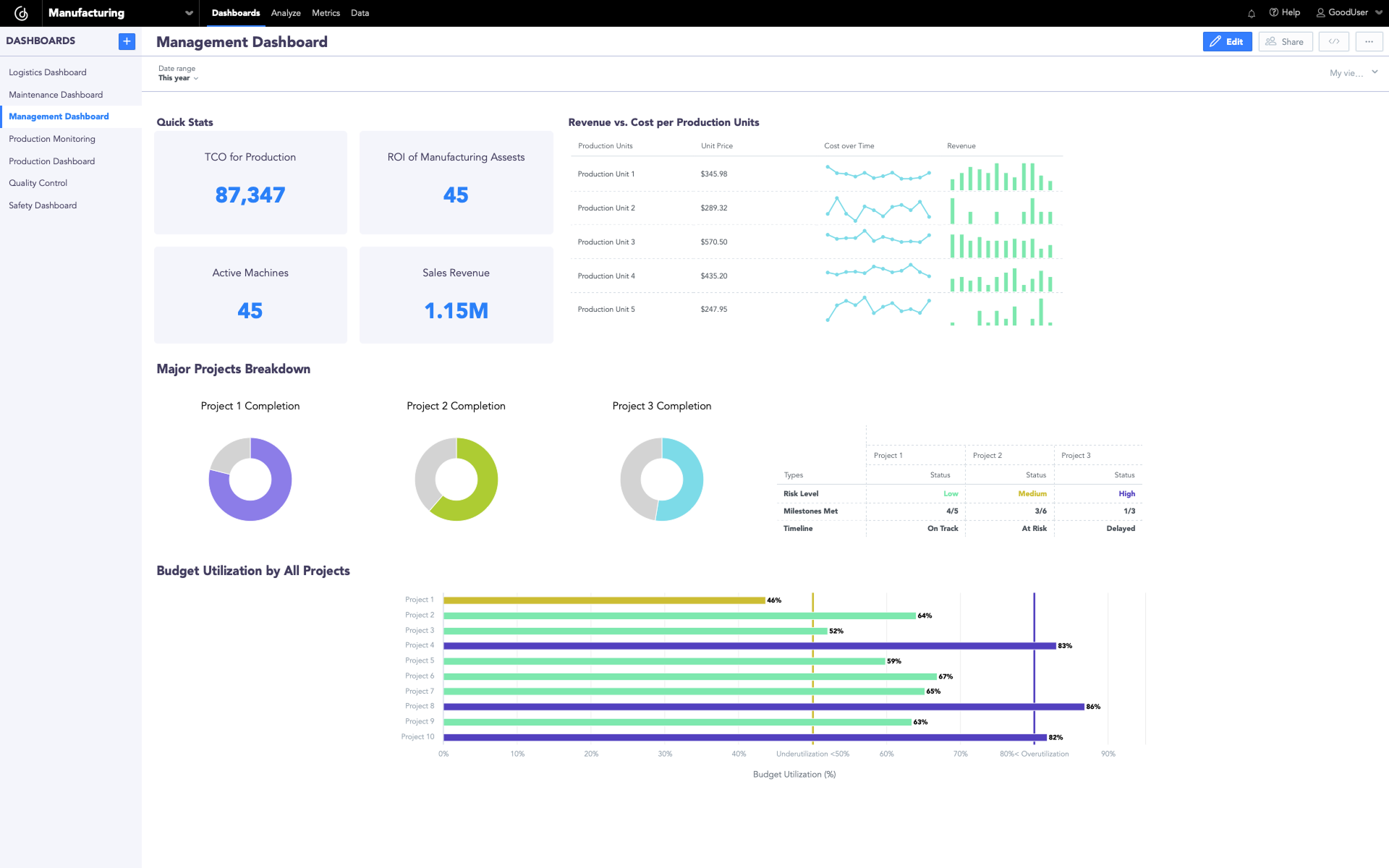Open the more options ellipsis icon
Image resolution: width=1389 pixels, height=868 pixels.
1369,41
